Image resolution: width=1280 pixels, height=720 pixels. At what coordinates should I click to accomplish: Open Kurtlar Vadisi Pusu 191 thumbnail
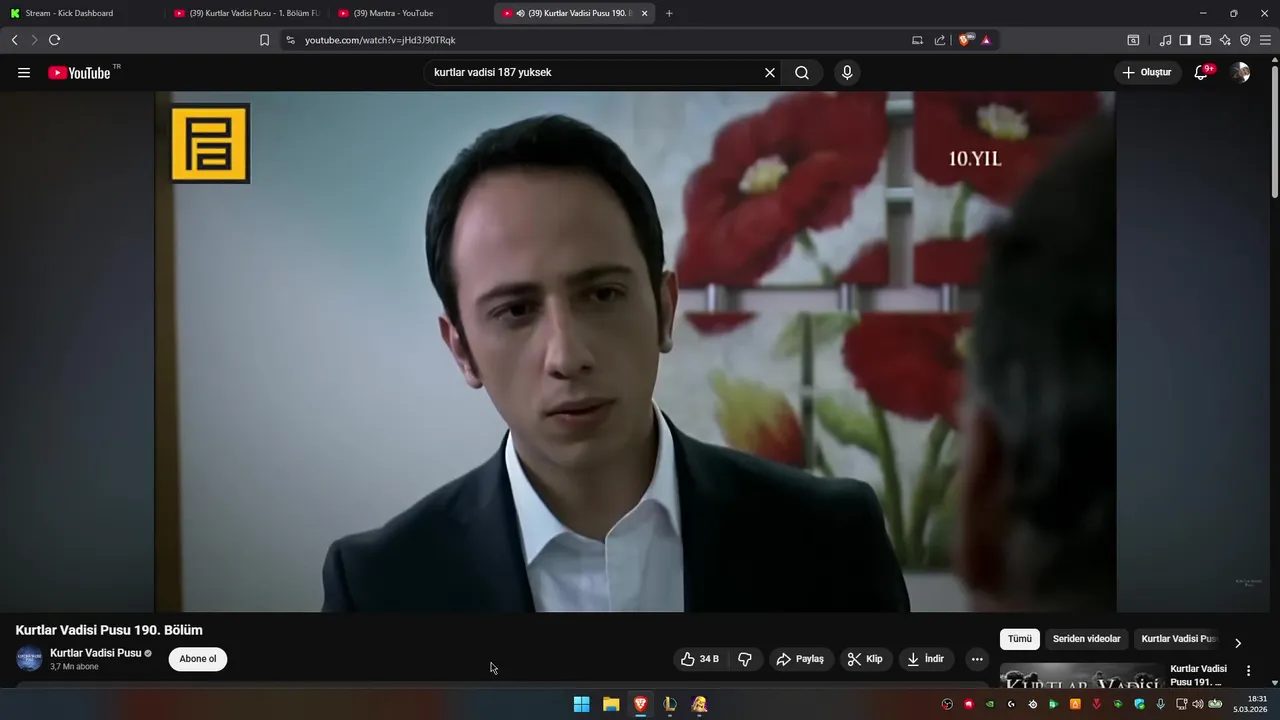[x=1082, y=675]
